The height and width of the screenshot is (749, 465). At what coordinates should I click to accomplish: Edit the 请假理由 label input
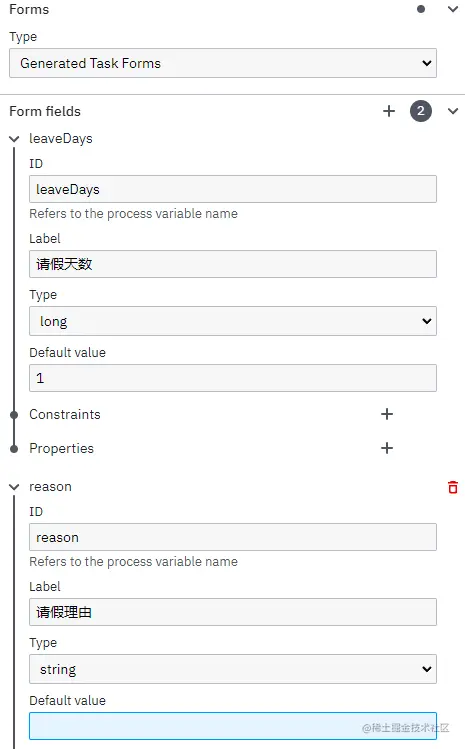point(233,612)
